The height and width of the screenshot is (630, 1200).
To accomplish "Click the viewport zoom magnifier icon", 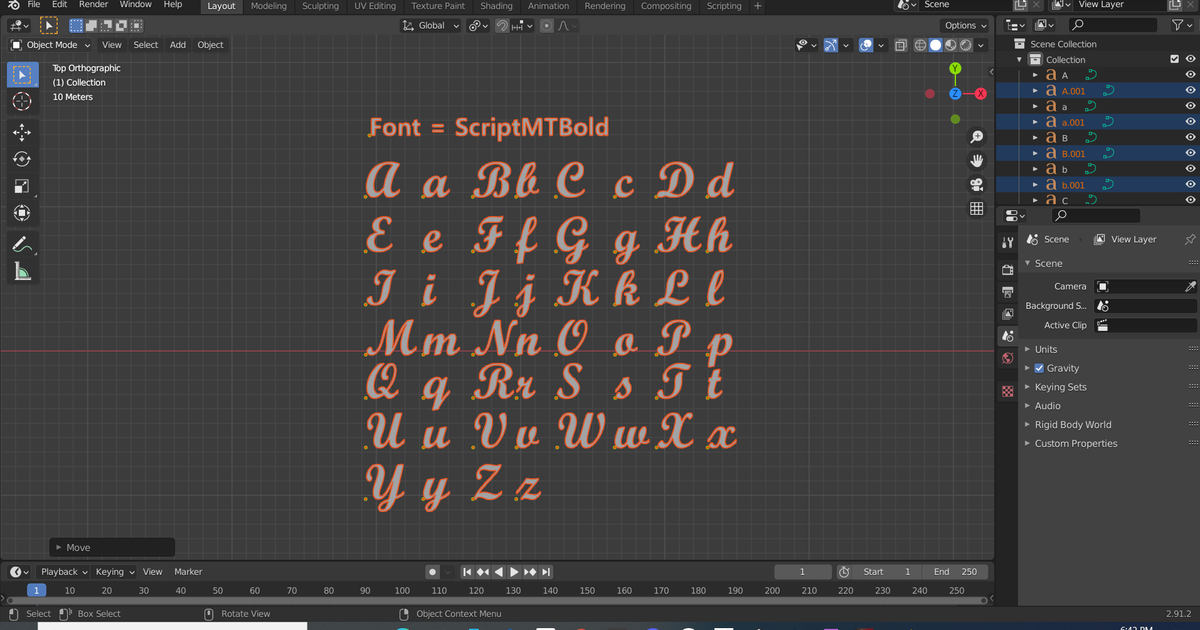I will [977, 136].
